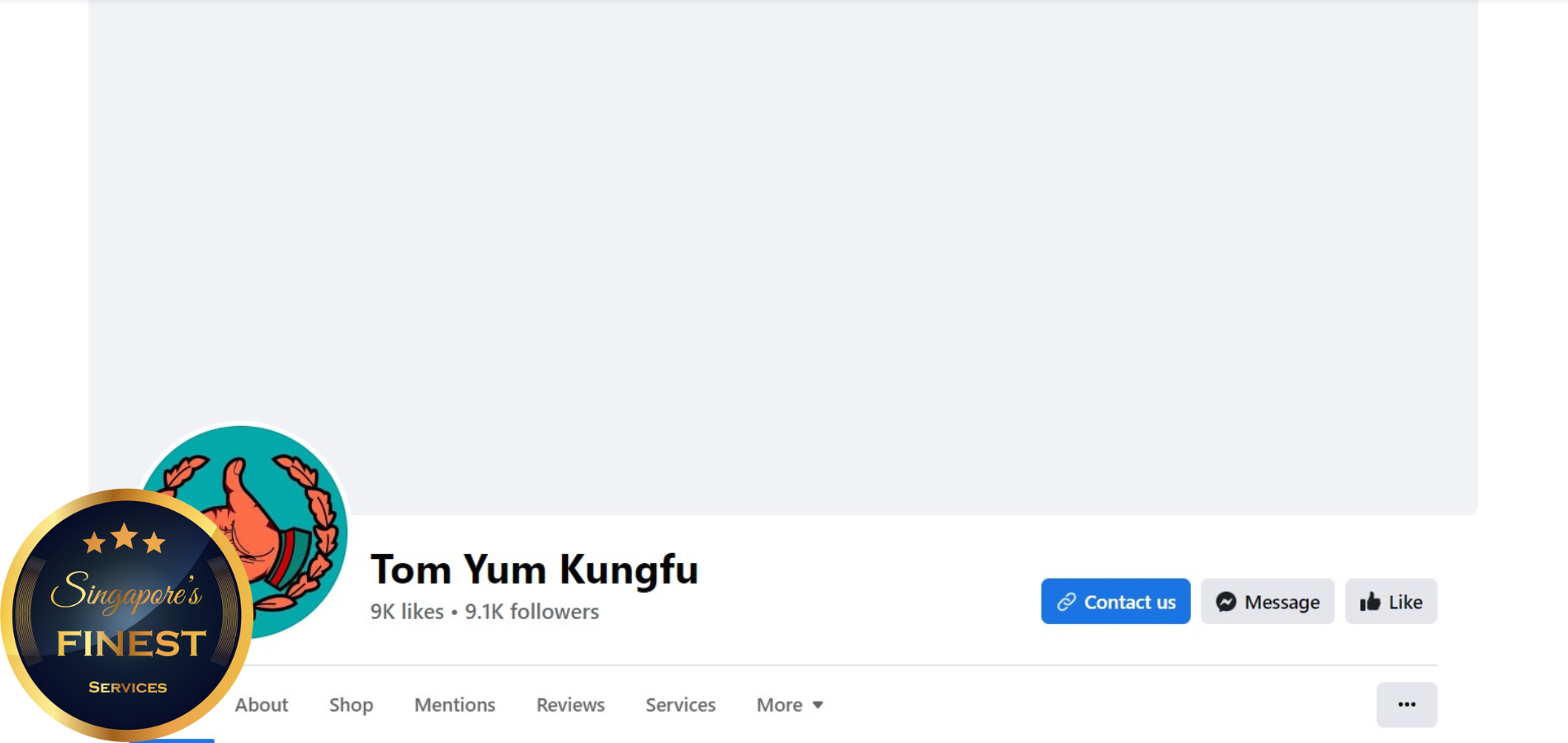Open the empty cover photo area
This screenshot has width=1568, height=743.
coord(782,248)
